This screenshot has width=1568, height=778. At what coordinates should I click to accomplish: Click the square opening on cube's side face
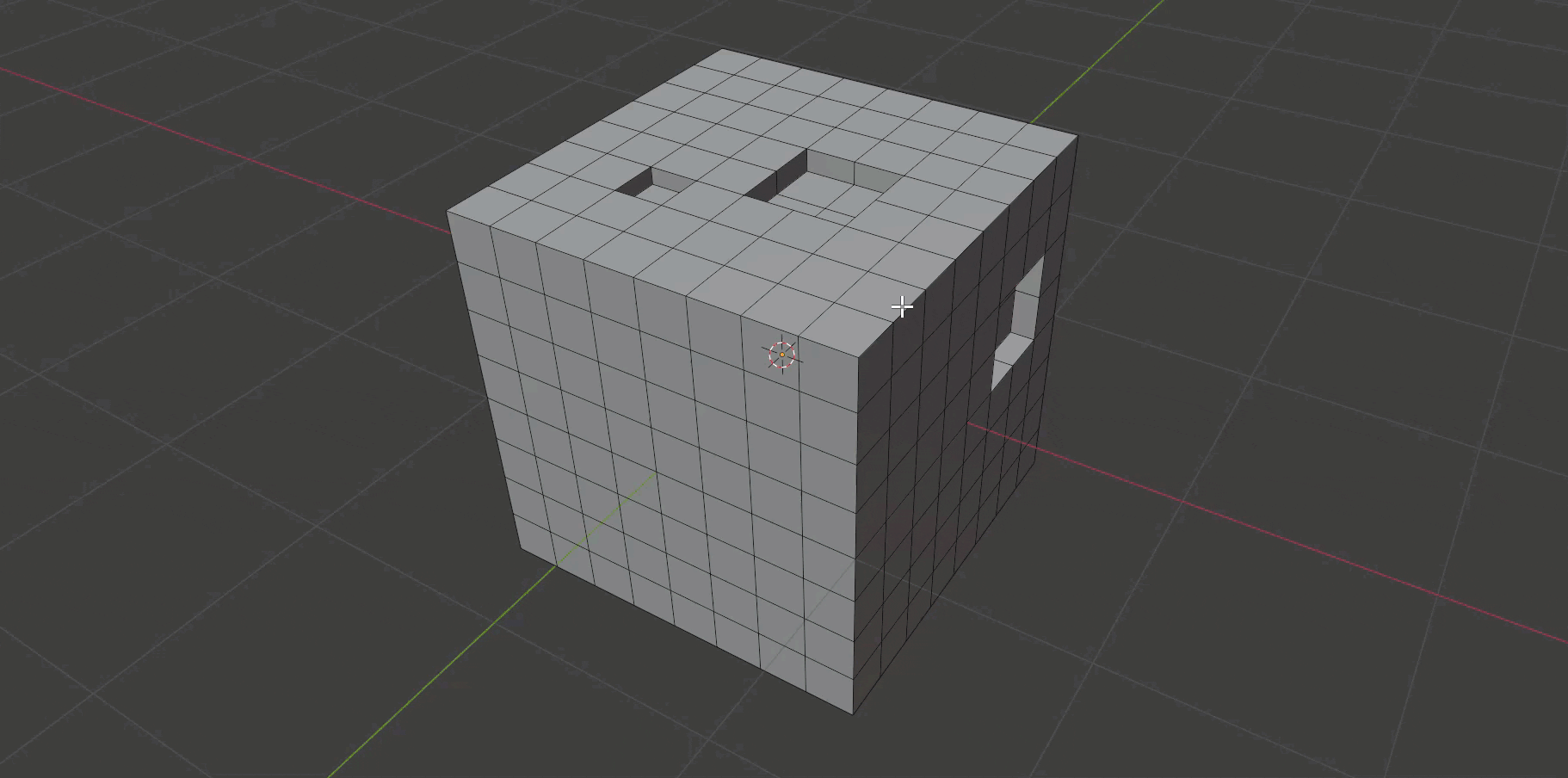click(x=1016, y=321)
